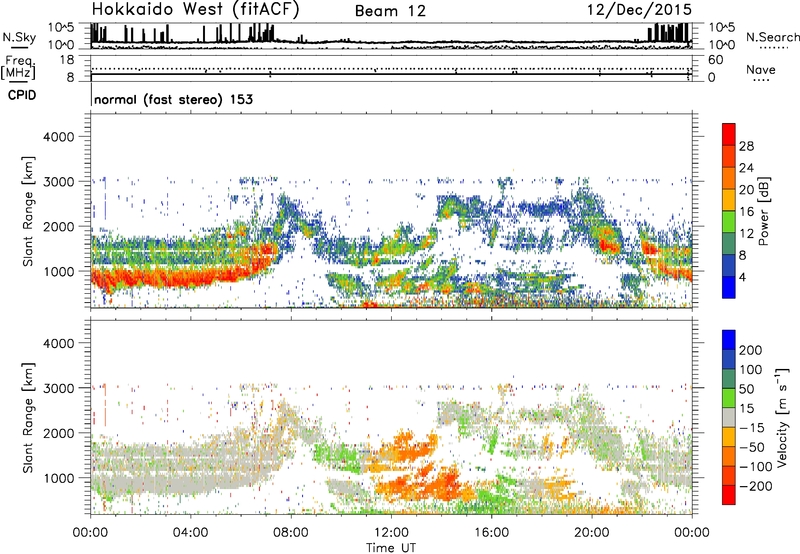The image size is (800, 554).
Task: Select the 'CPID' row label
Action: click(x=21, y=95)
